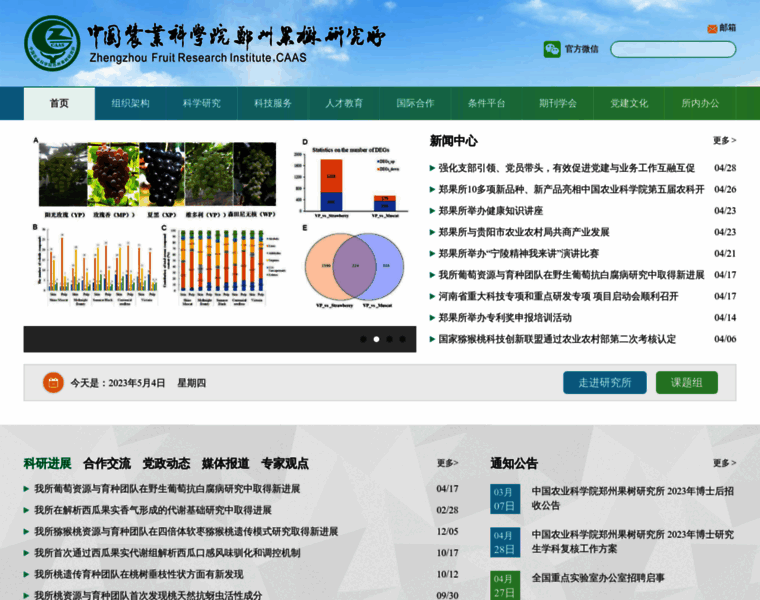
Task: Open news 郑果所举办专利奖申报培训活动
Action: tap(505, 317)
